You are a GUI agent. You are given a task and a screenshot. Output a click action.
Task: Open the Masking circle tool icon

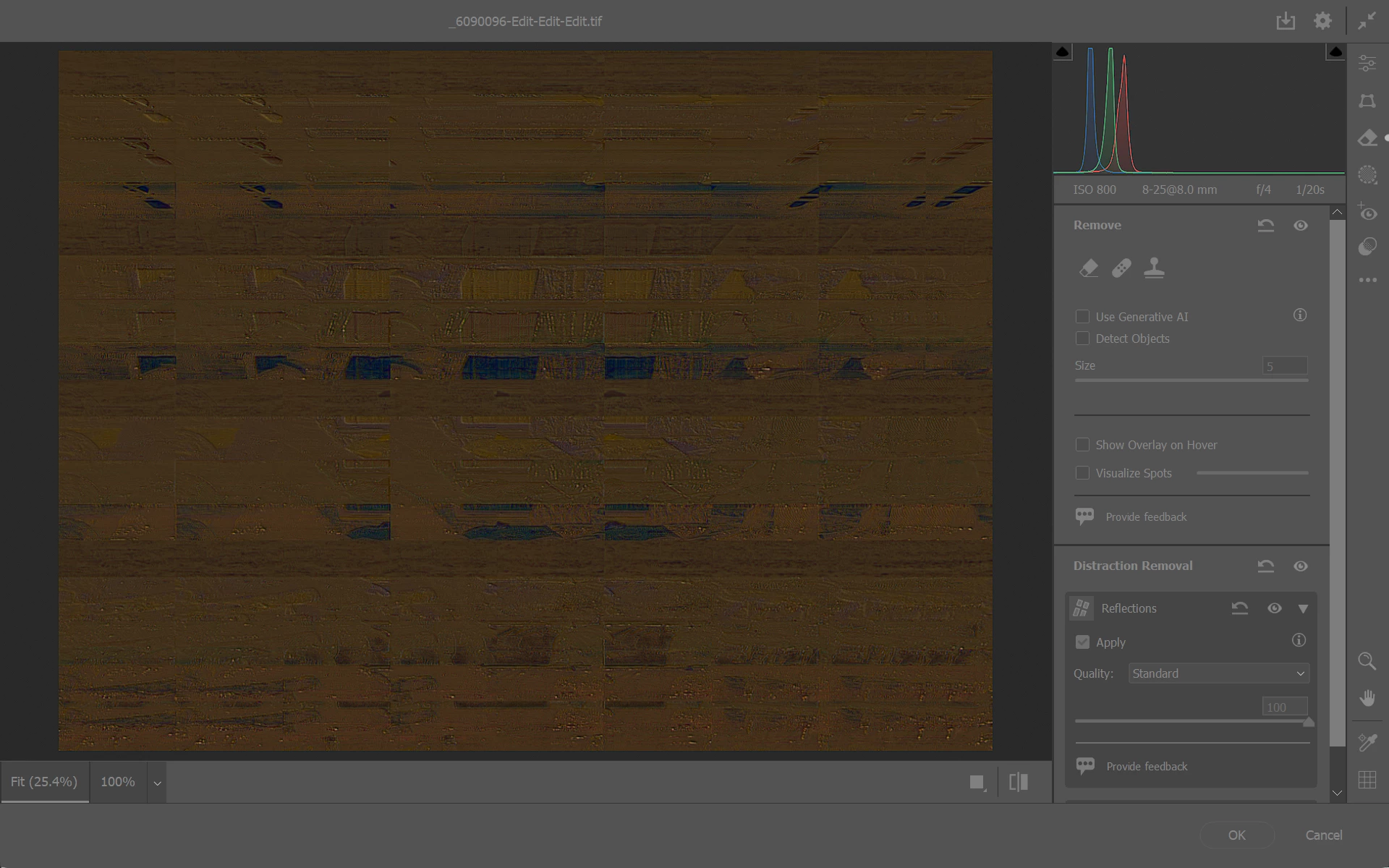1367,175
